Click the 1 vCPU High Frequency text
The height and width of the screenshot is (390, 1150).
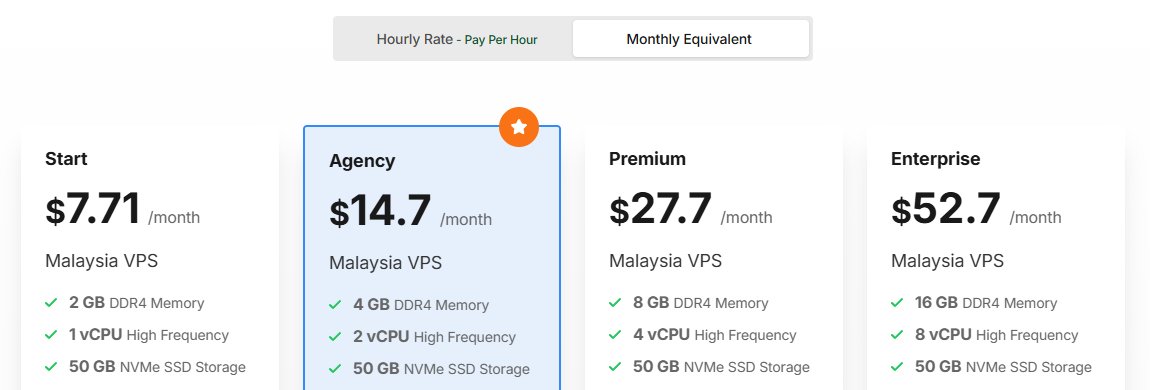[149, 335]
